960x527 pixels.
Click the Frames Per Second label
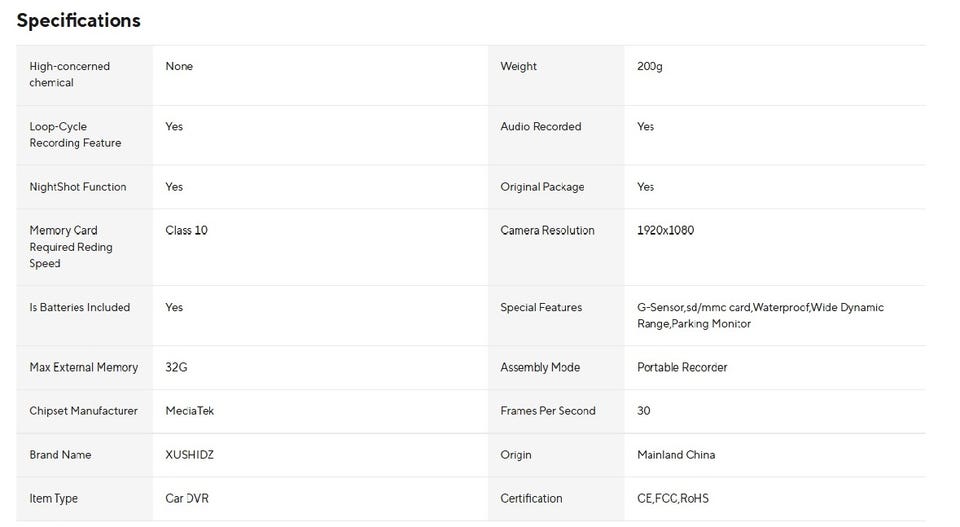click(547, 411)
